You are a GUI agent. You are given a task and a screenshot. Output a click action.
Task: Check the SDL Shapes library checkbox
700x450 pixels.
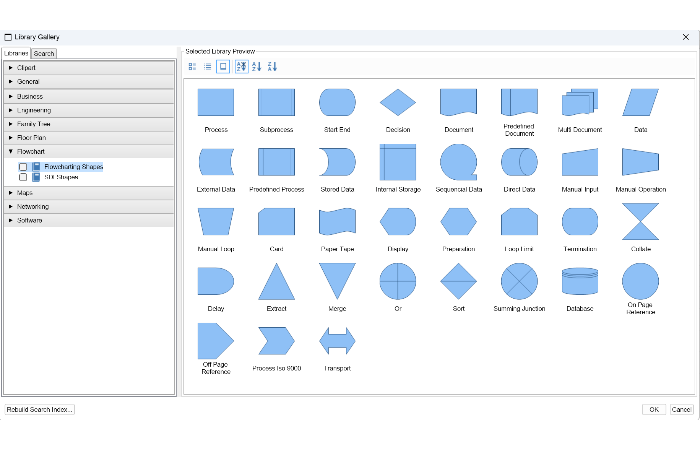coord(23,177)
